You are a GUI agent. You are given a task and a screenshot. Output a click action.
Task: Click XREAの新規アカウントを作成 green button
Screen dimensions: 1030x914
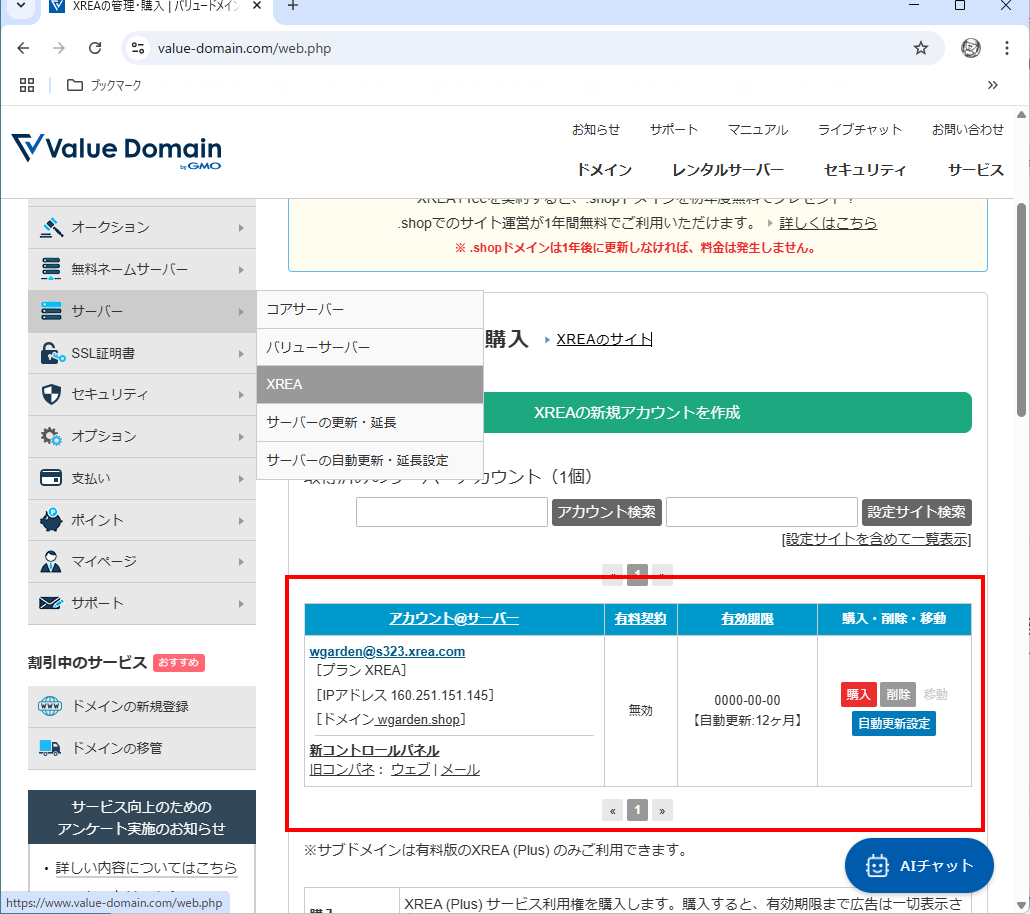[637, 412]
